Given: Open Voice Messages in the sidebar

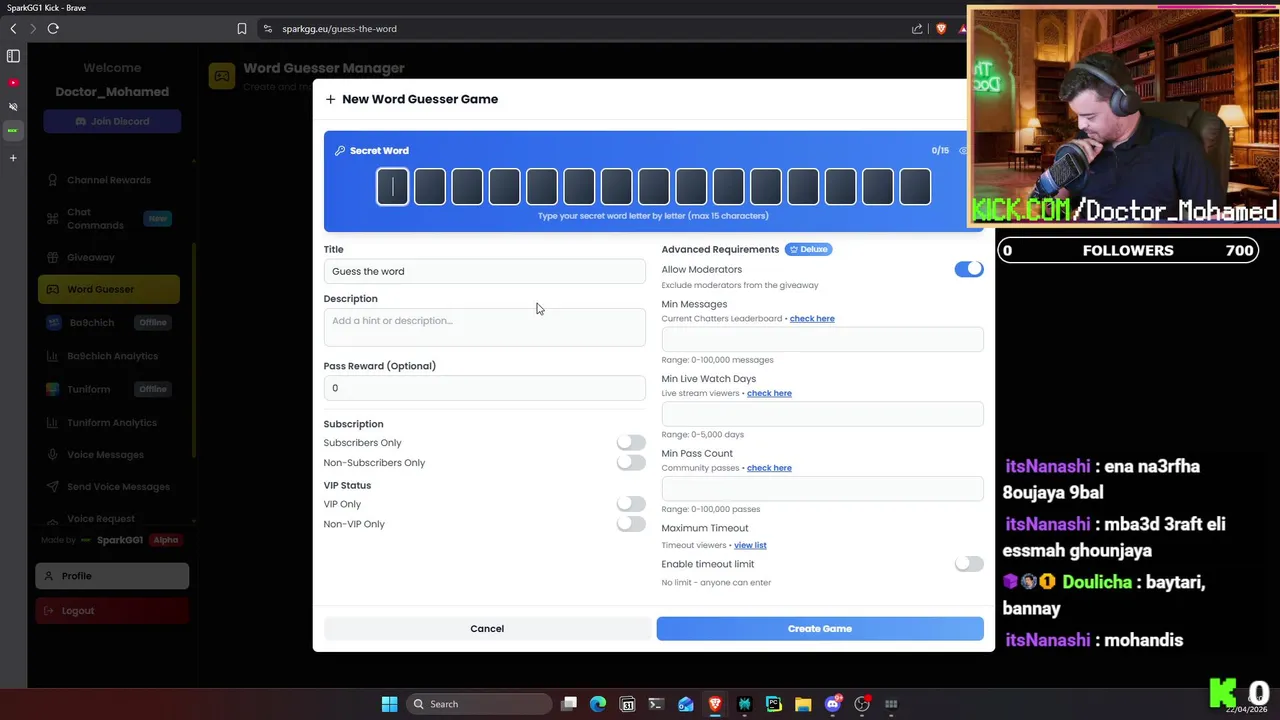Looking at the screenshot, I should 109,455.
